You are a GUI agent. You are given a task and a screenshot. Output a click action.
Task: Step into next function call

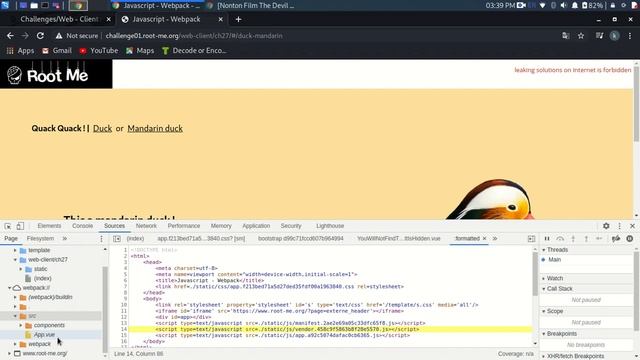573,238
